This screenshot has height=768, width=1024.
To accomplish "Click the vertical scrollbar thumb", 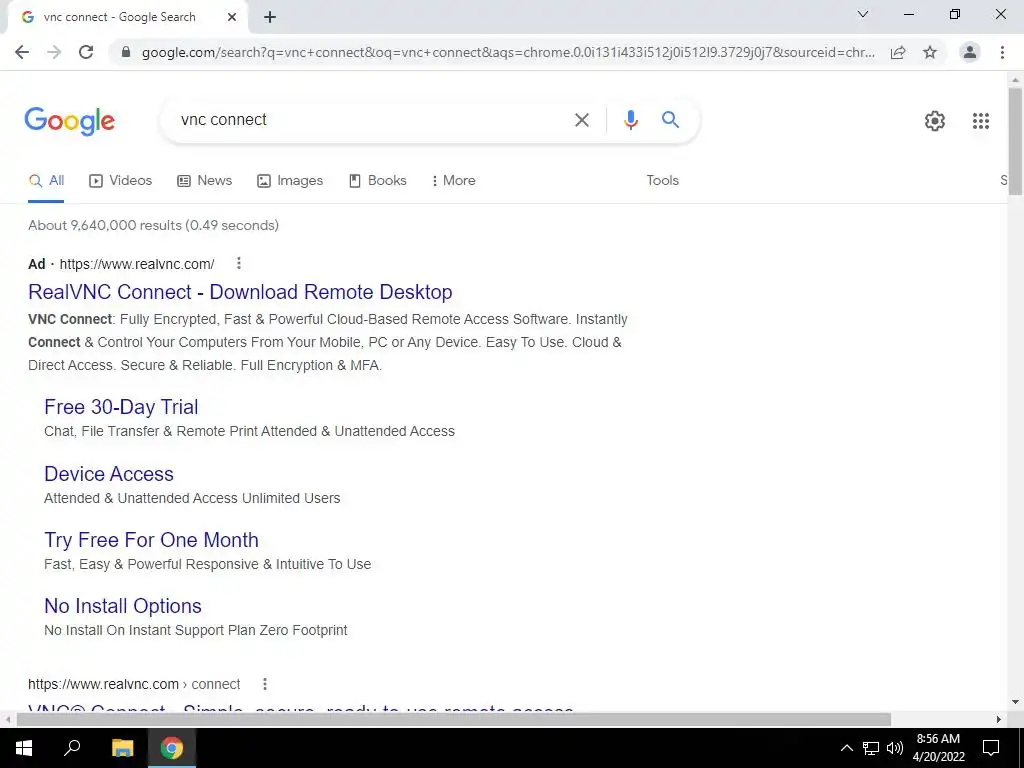I will tap(1015, 140).
